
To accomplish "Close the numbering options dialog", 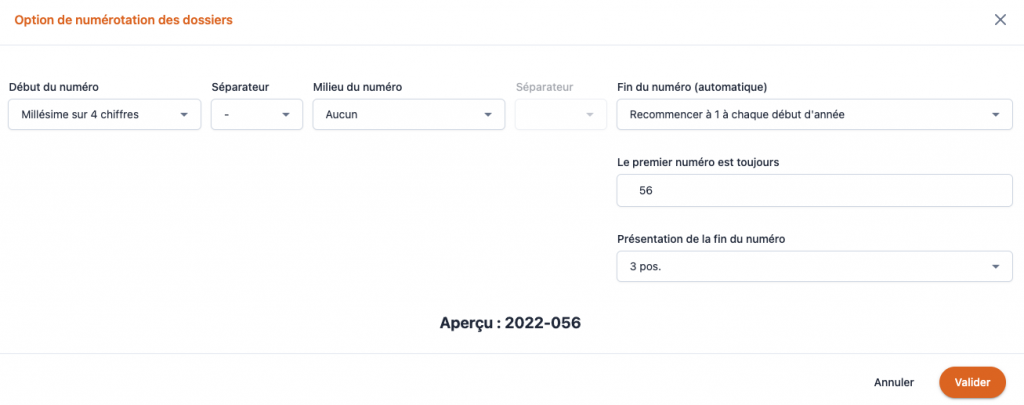I will tap(1000, 20).
